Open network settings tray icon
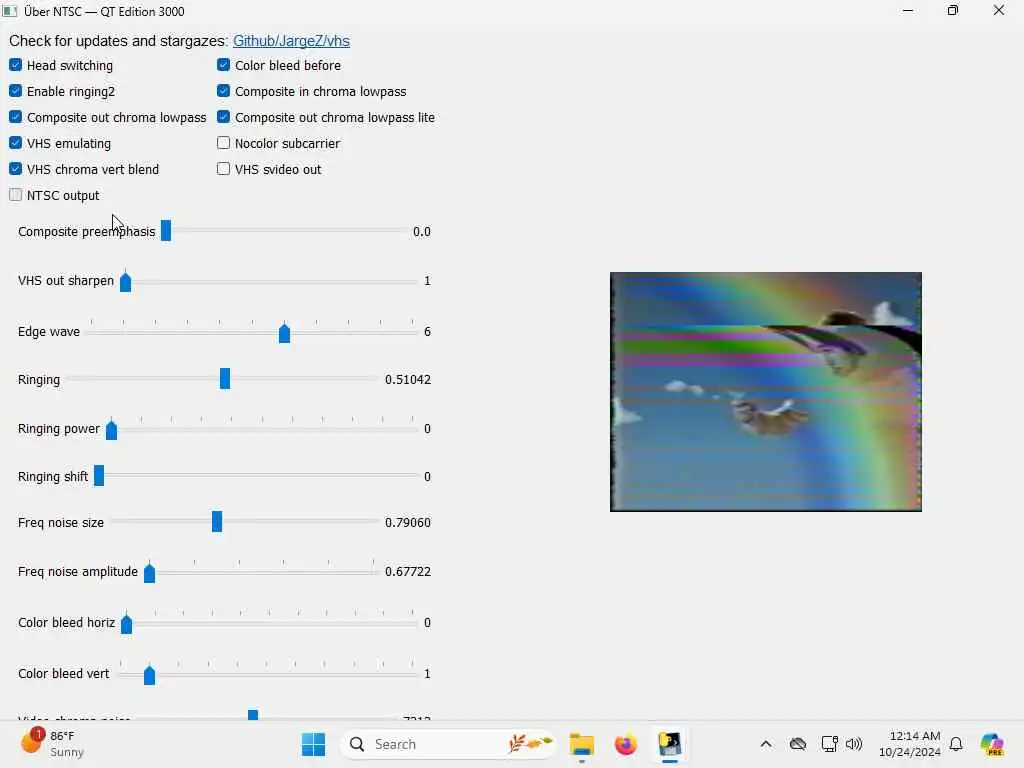Screen dimensions: 1024x768 829,744
